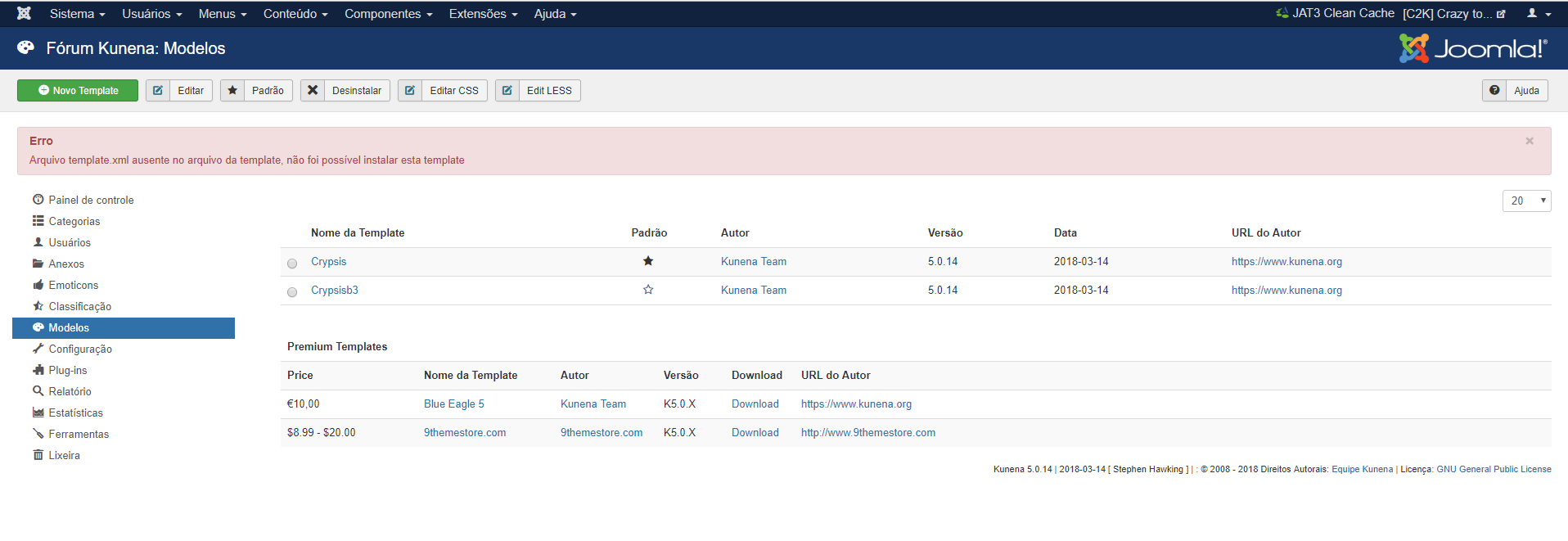Open the list limit dropdown showing 20
1568x541 pixels.
click(1526, 201)
